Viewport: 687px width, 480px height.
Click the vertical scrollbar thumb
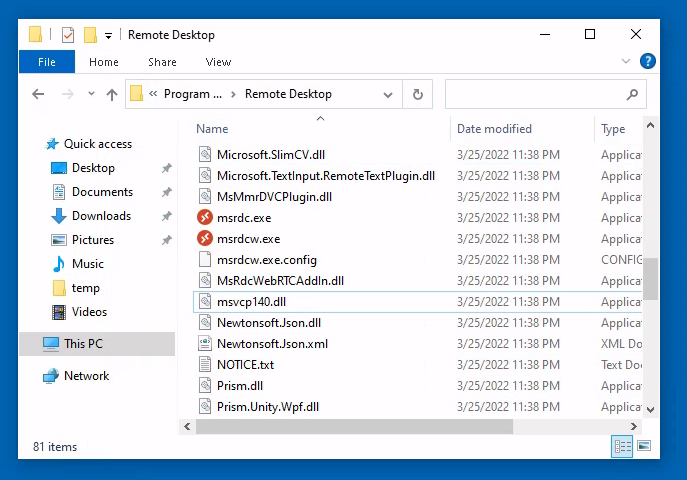(651, 279)
